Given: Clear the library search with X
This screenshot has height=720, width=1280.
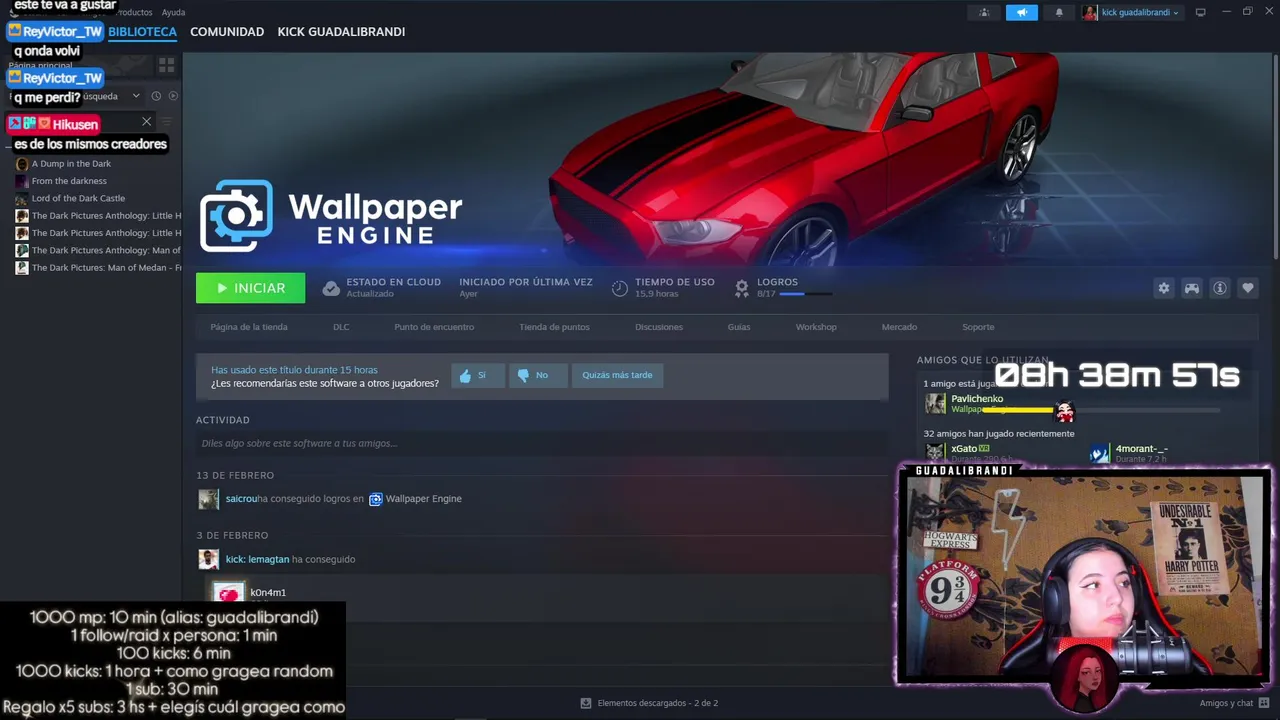Looking at the screenshot, I should [x=147, y=122].
